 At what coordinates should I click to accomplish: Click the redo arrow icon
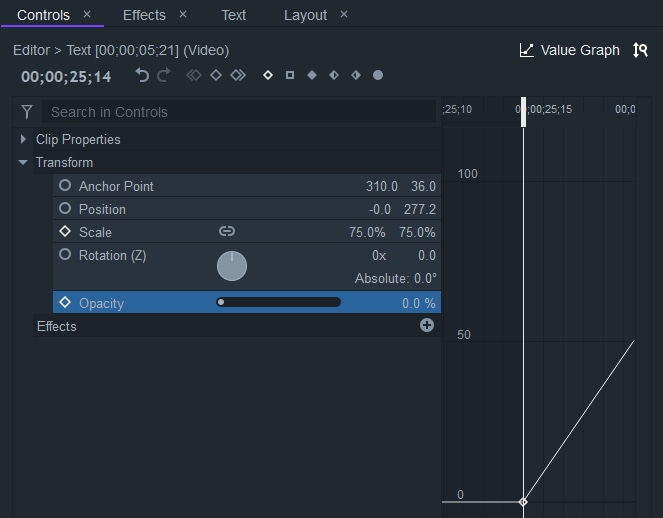163,75
